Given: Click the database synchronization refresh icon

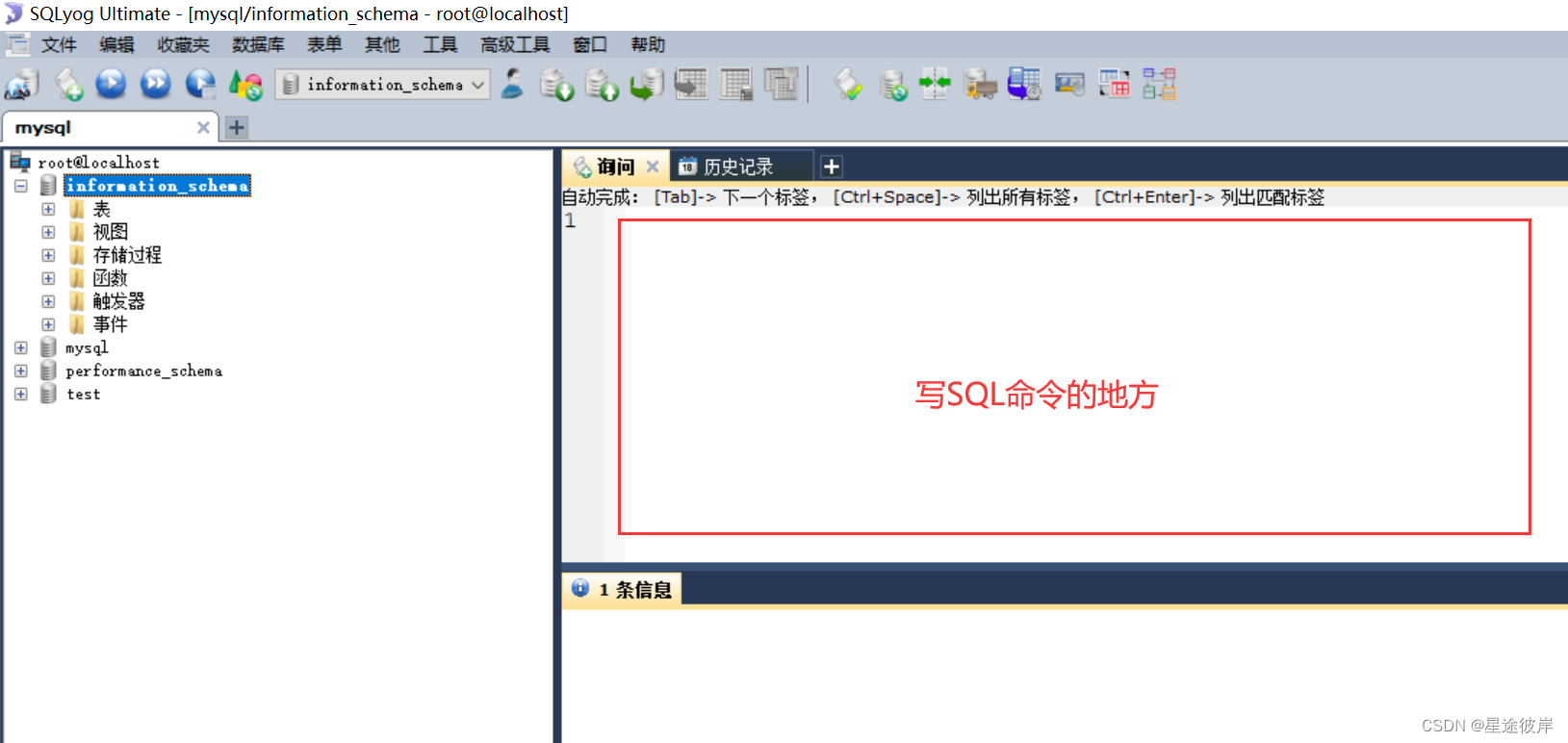Looking at the screenshot, I should tap(893, 85).
